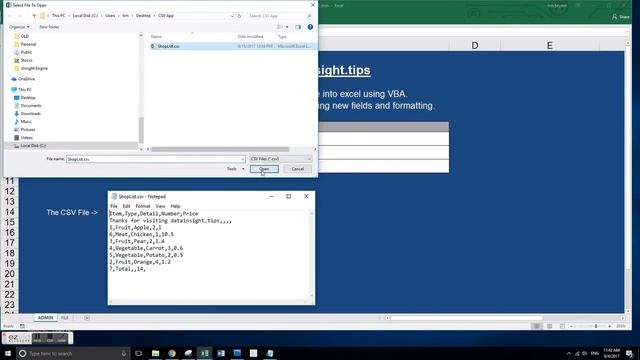The image size is (640, 360).
Task: Open Notepad Help menu
Action: [175, 206]
